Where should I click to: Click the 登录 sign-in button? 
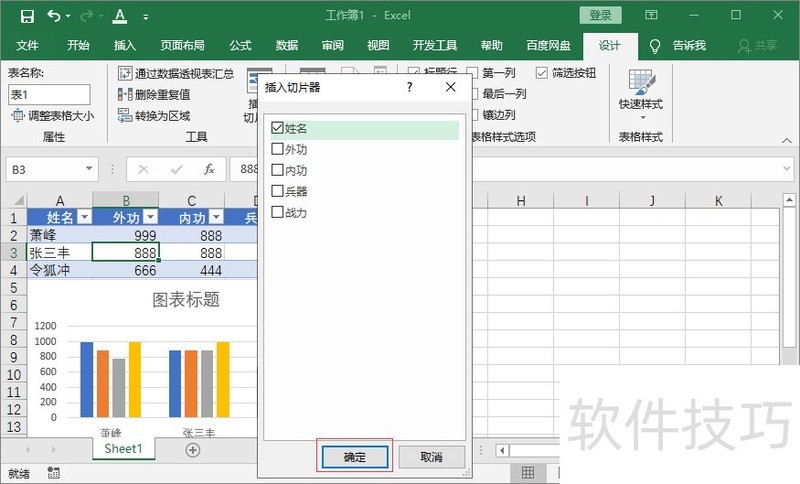(x=600, y=15)
